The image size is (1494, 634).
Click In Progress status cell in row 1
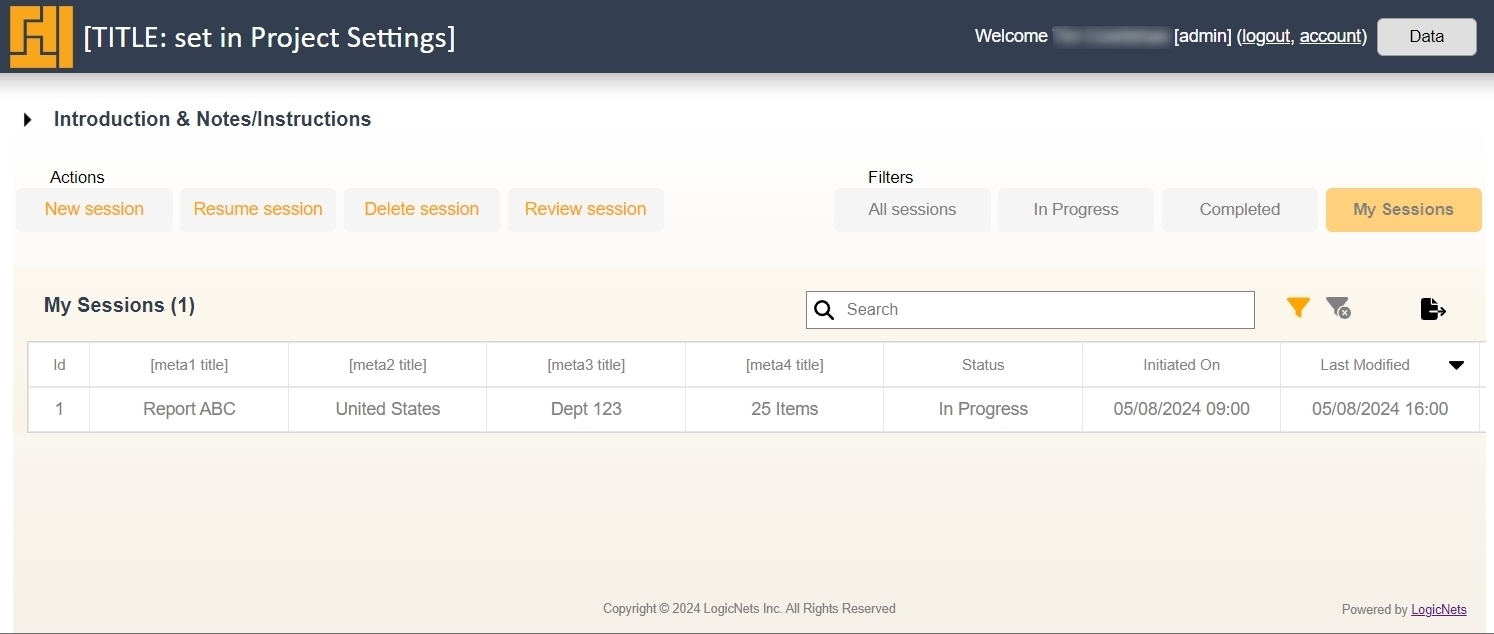tap(983, 409)
